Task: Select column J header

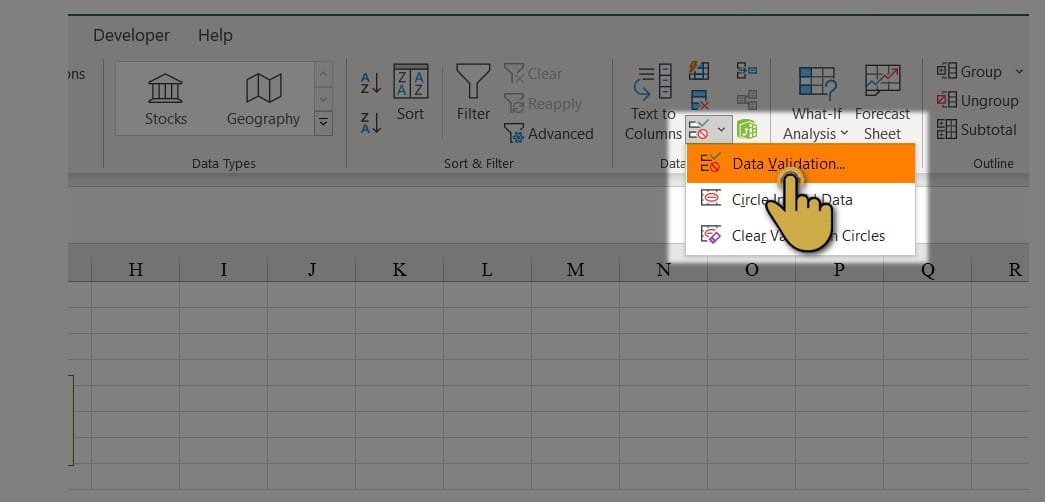Action: [x=312, y=269]
